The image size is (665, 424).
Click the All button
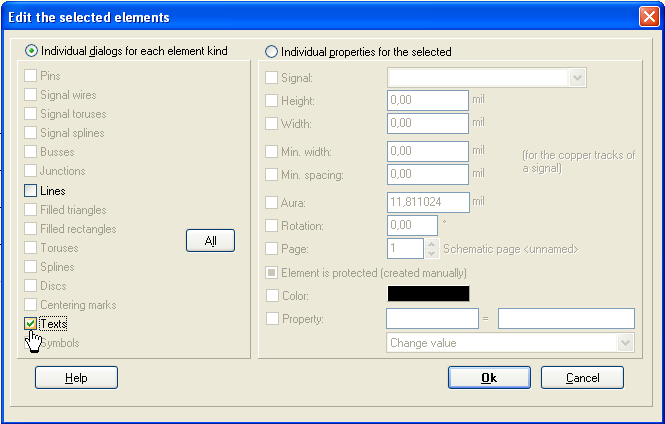[210, 241]
